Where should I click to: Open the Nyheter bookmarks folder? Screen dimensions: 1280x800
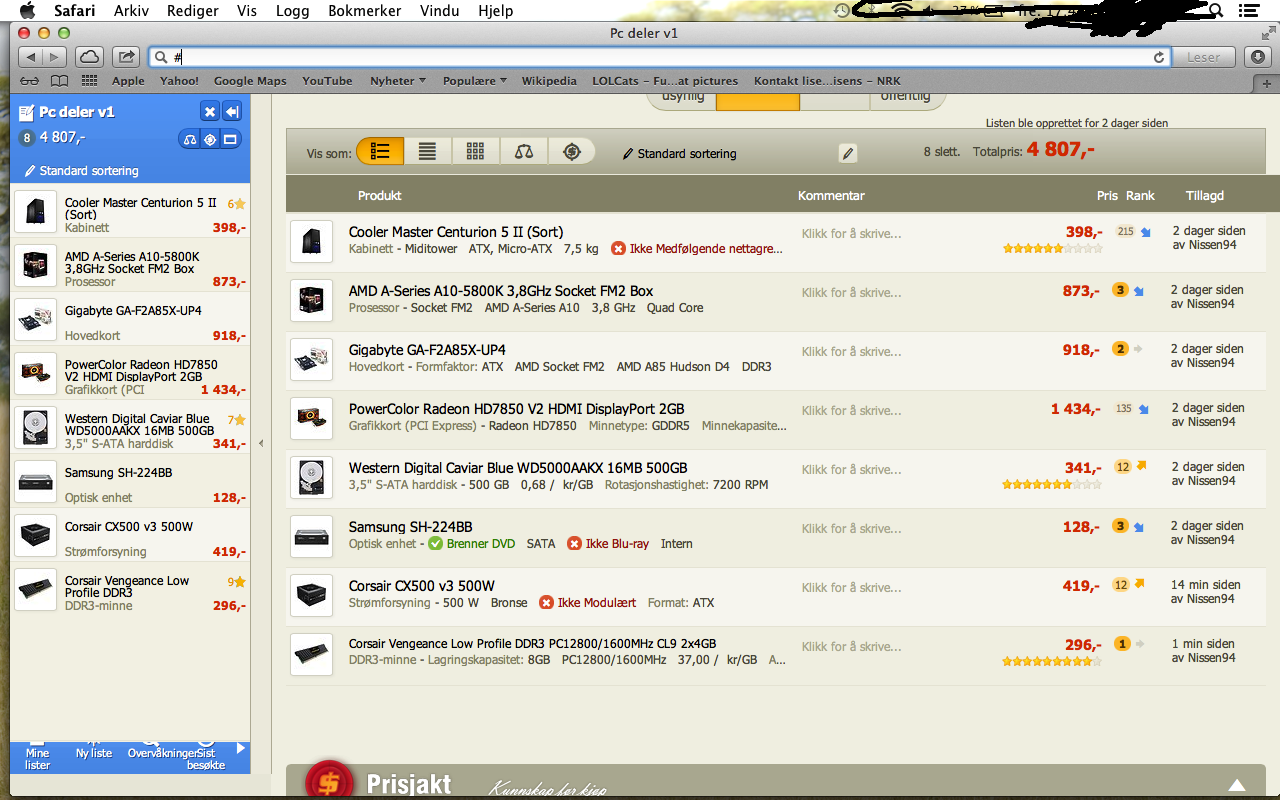[x=397, y=81]
